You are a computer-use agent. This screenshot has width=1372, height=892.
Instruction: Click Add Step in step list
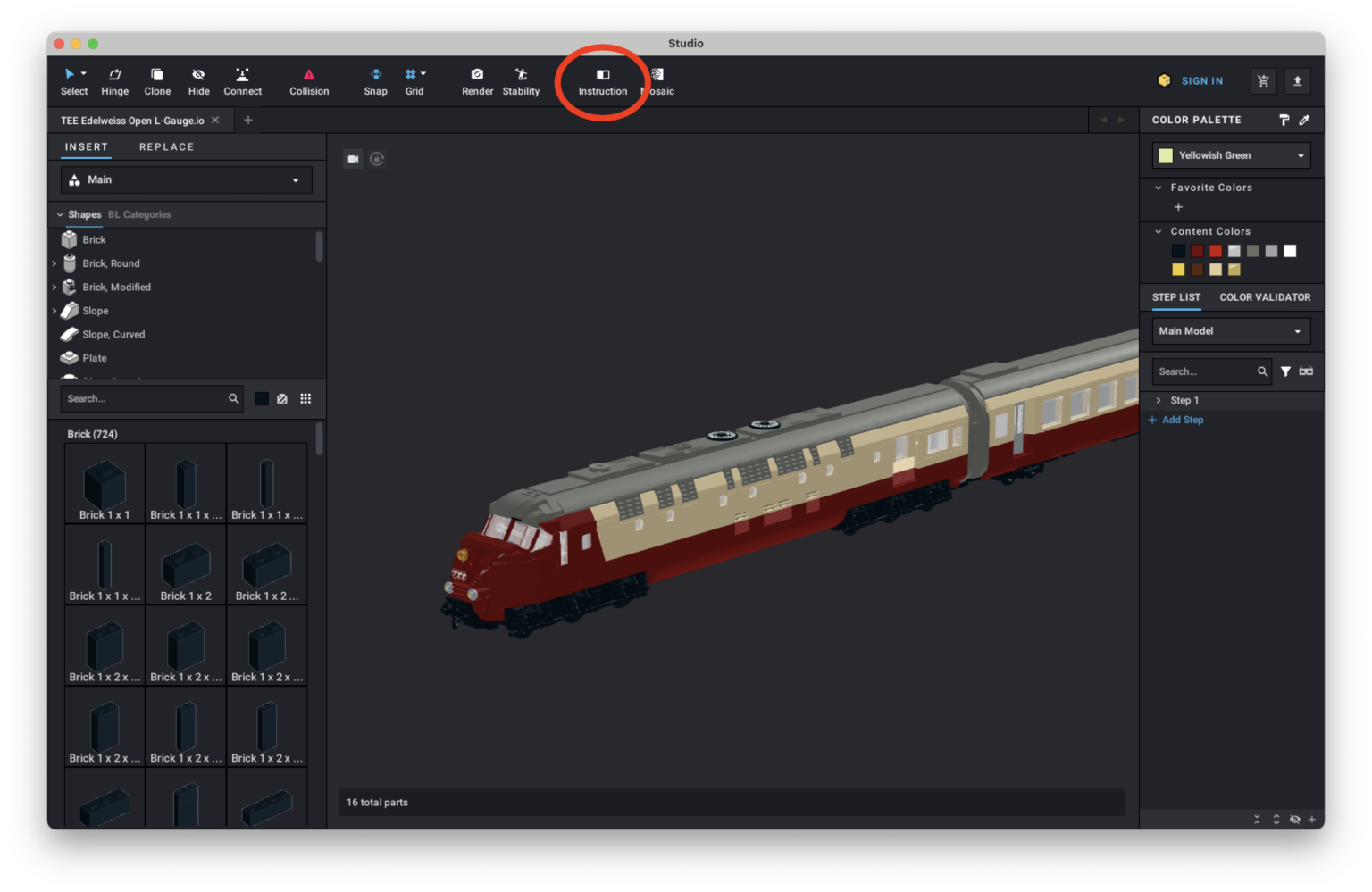(x=1182, y=420)
